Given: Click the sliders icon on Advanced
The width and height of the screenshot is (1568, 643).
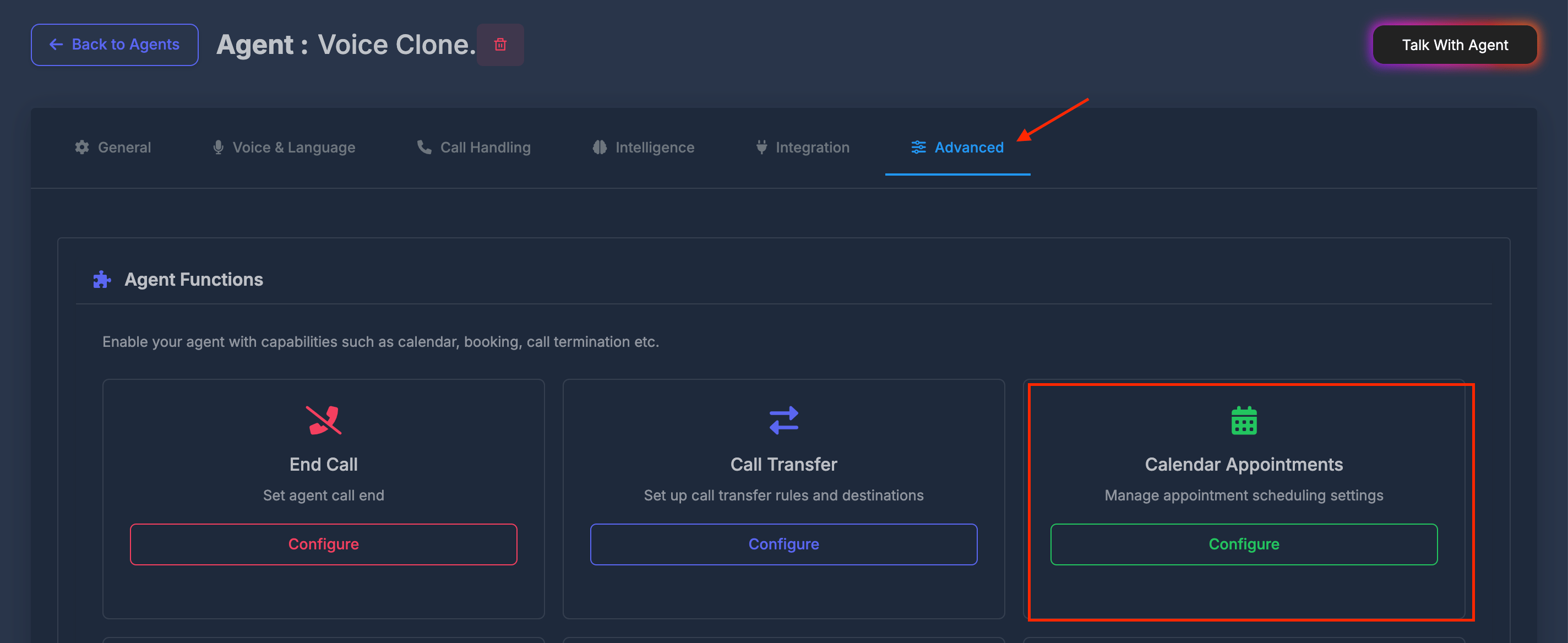Looking at the screenshot, I should click(x=918, y=148).
